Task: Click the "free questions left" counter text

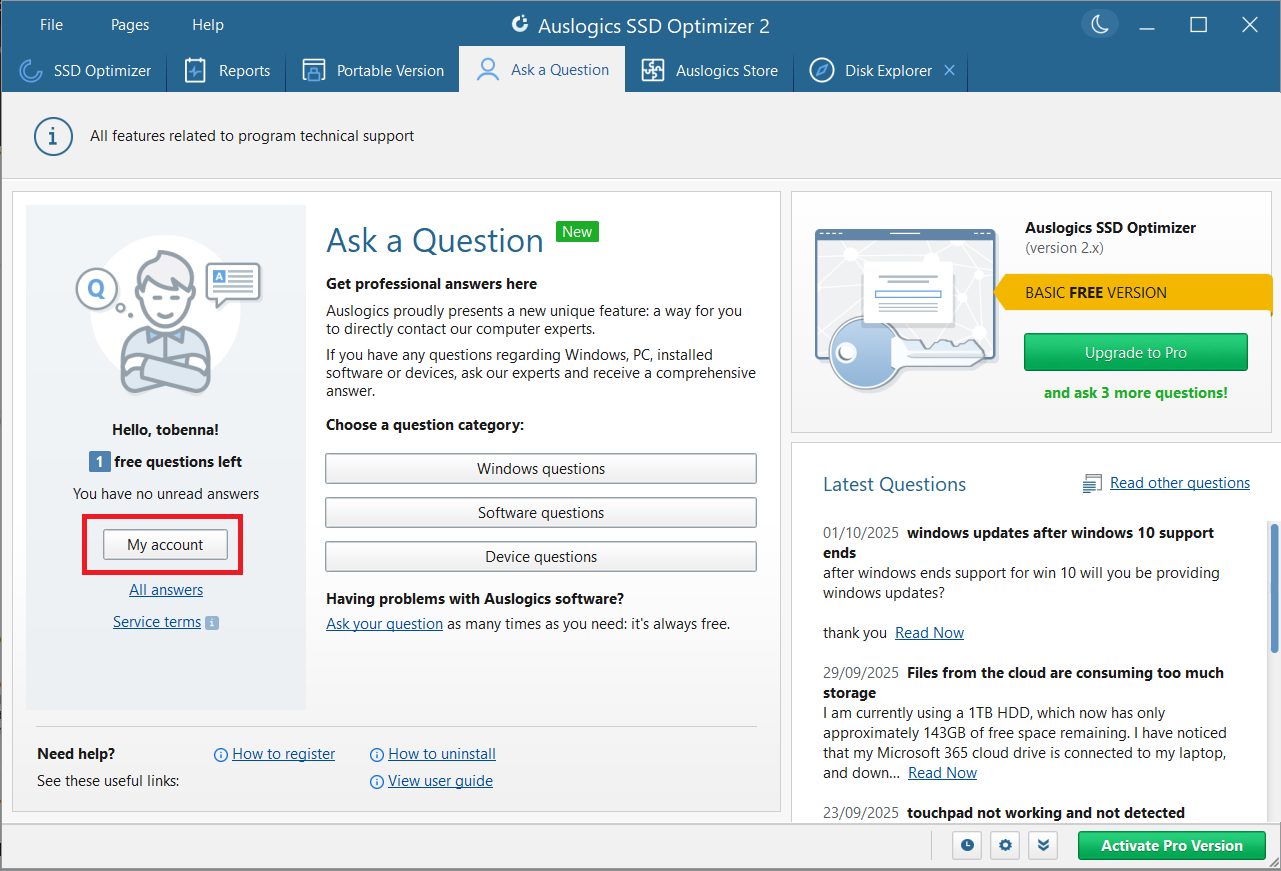Action: (178, 462)
